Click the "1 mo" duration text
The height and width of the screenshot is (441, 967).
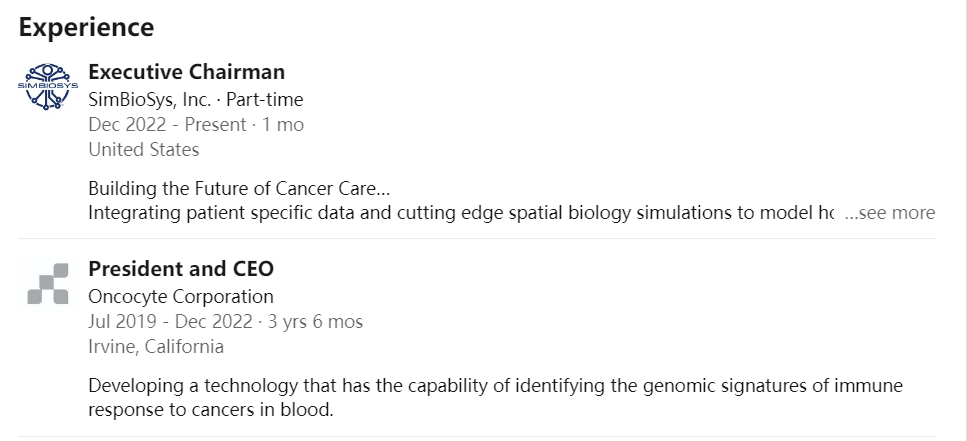pyautogui.click(x=283, y=125)
